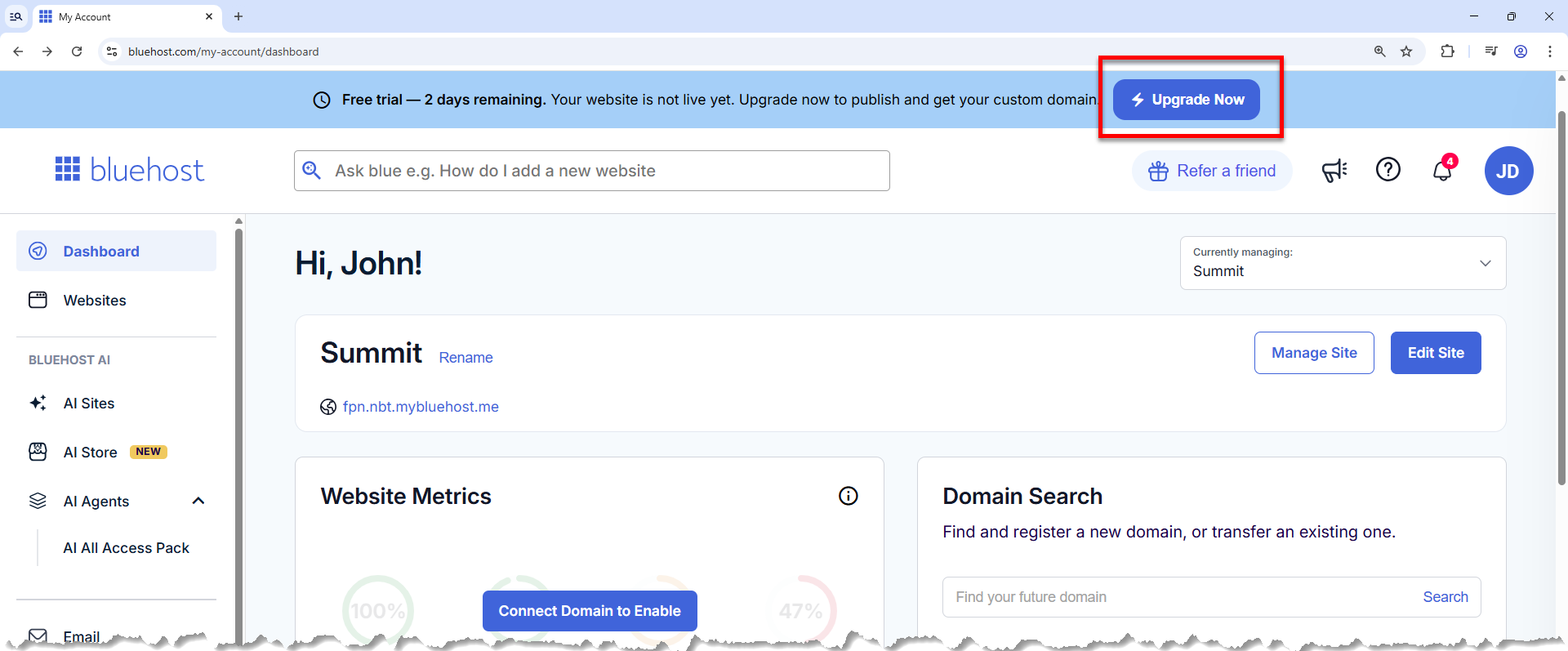The image size is (1568, 651).
Task: Click the Rename link next to Summit
Action: [x=465, y=358]
